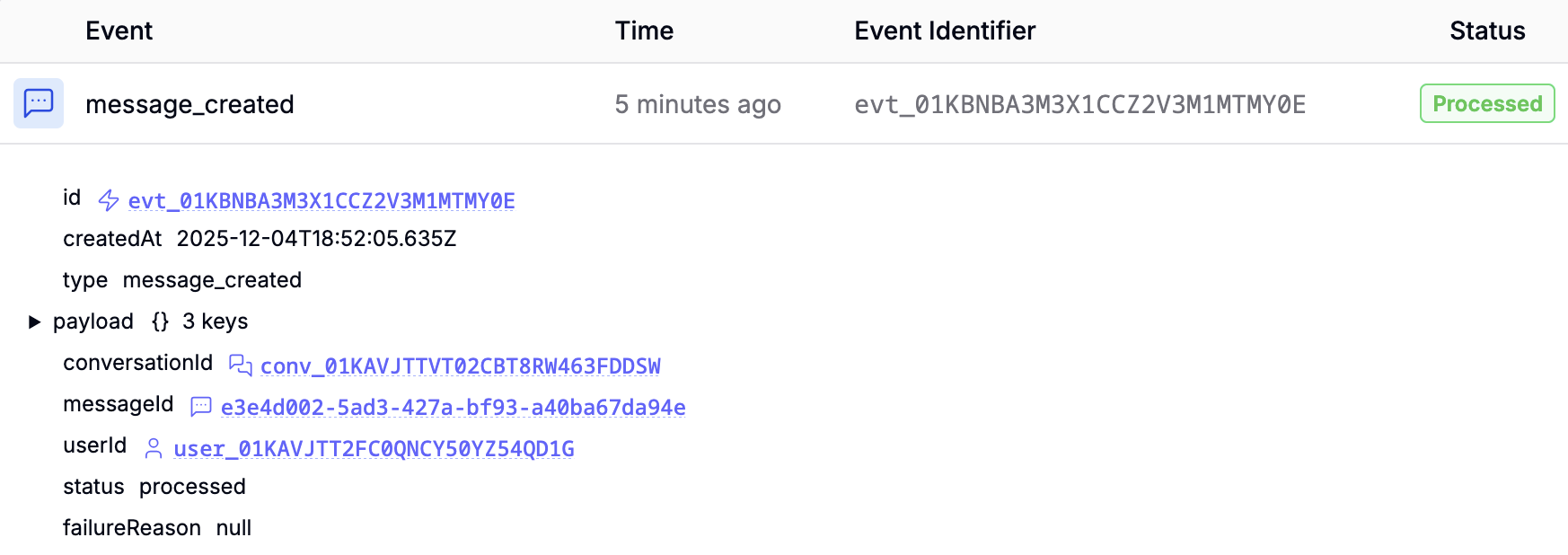Viewport: 1568px width, 555px height.
Task: Click the messageId UUID link e3e4d002
Action: coord(454,407)
